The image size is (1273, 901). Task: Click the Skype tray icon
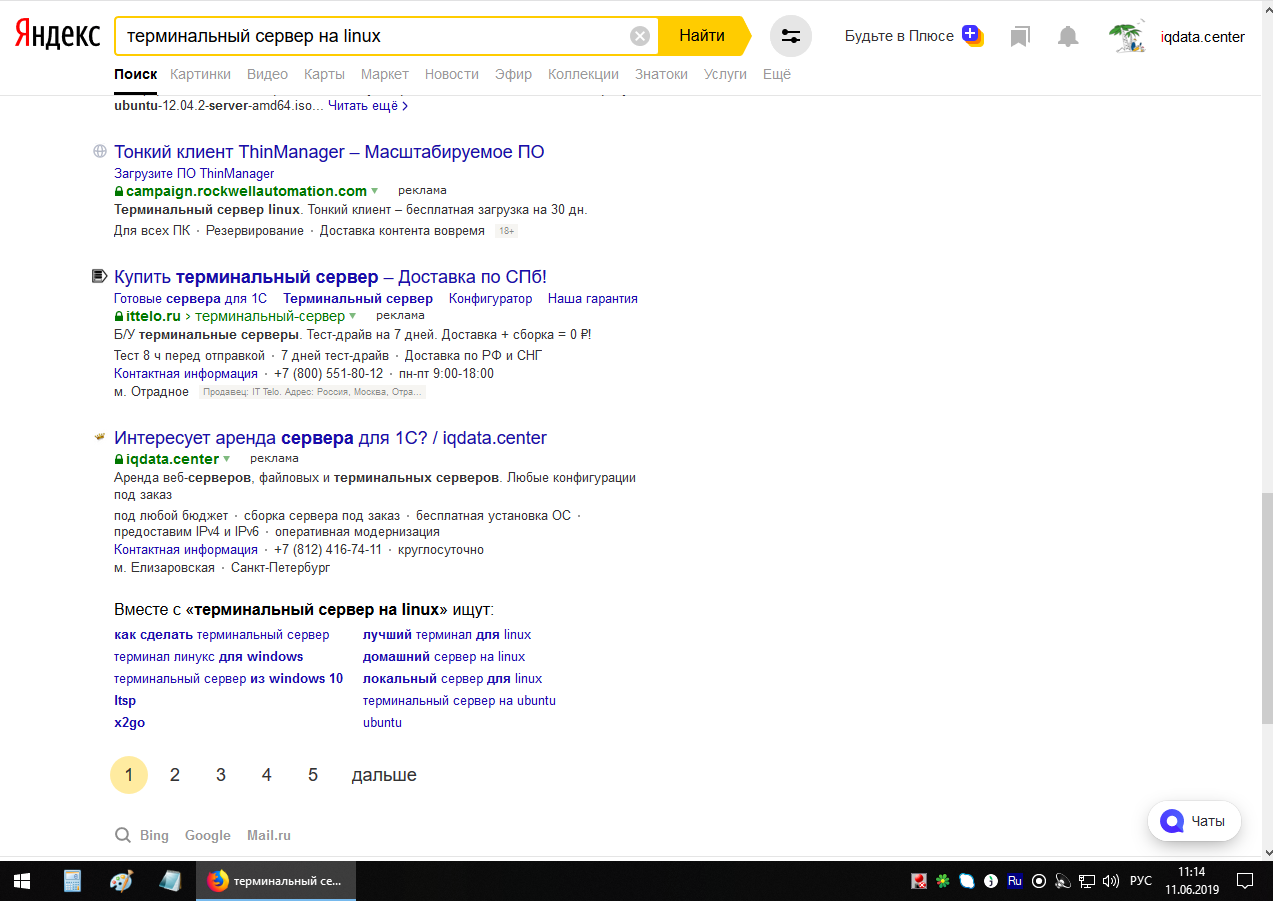pos(967,881)
